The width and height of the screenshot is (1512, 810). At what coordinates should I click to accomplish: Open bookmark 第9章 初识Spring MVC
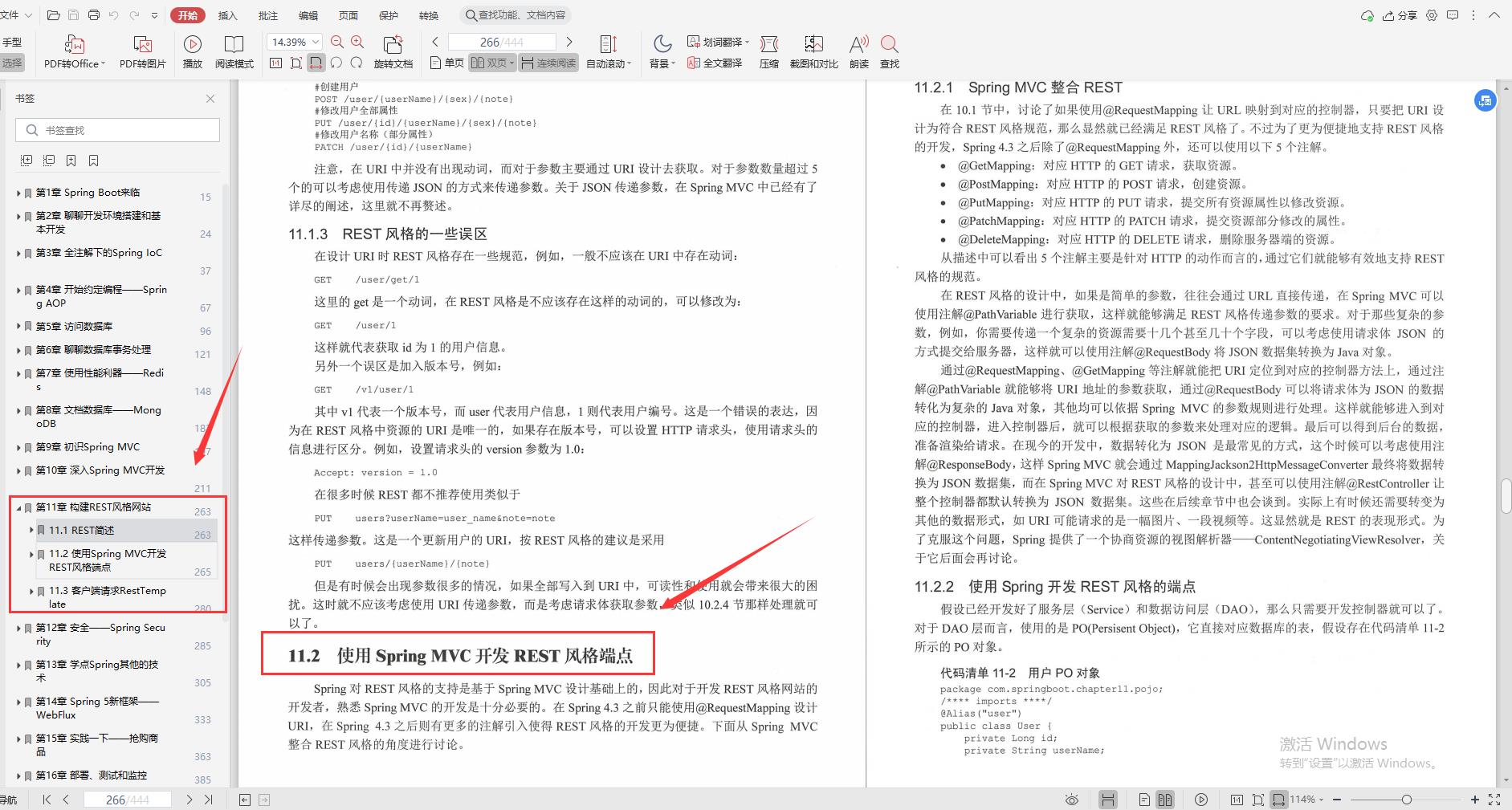pyautogui.click(x=88, y=447)
